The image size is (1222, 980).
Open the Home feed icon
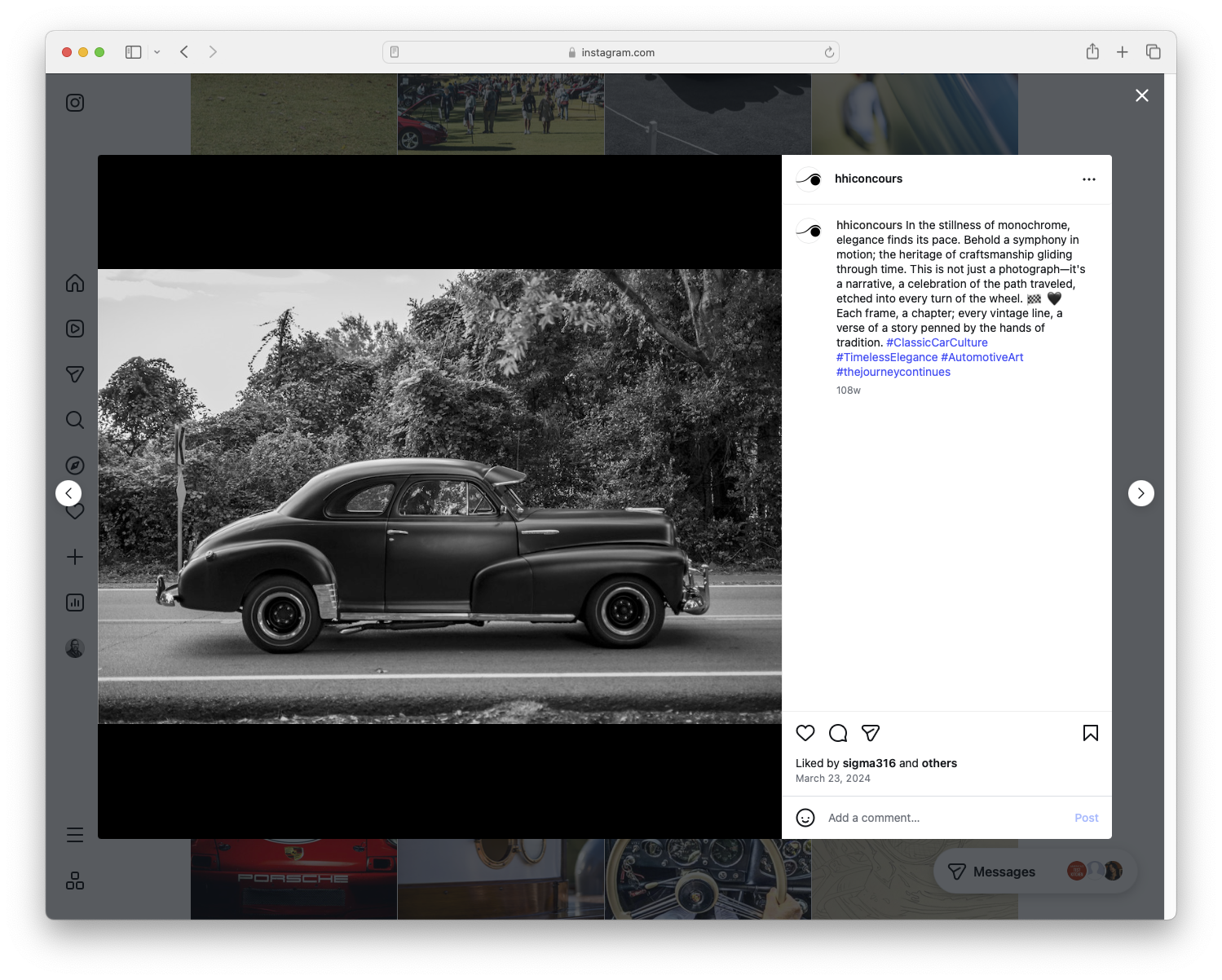pos(74,283)
